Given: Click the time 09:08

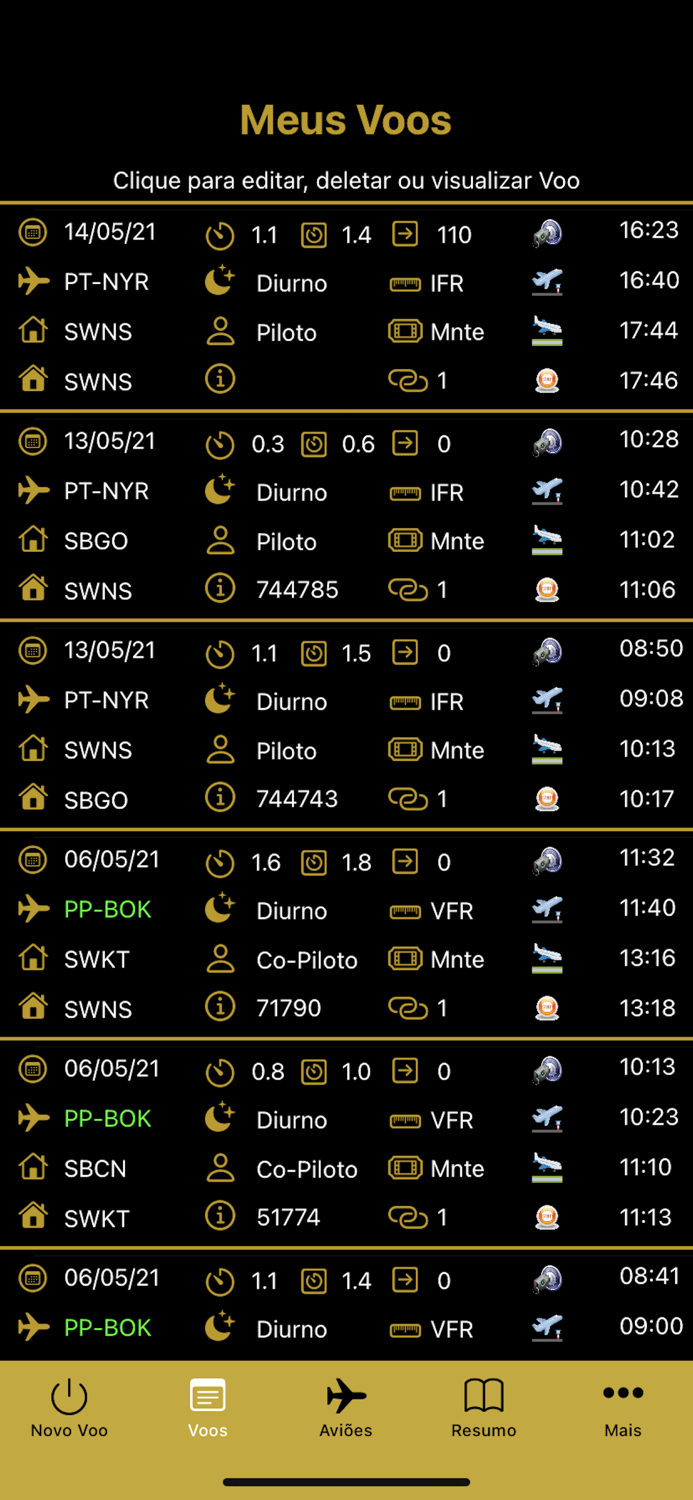Looking at the screenshot, I should [x=651, y=698].
